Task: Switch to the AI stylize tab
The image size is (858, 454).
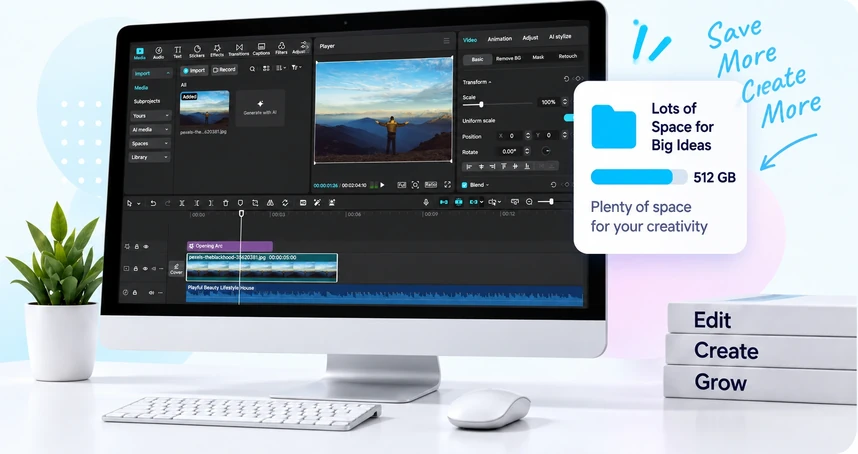Action: tap(560, 37)
